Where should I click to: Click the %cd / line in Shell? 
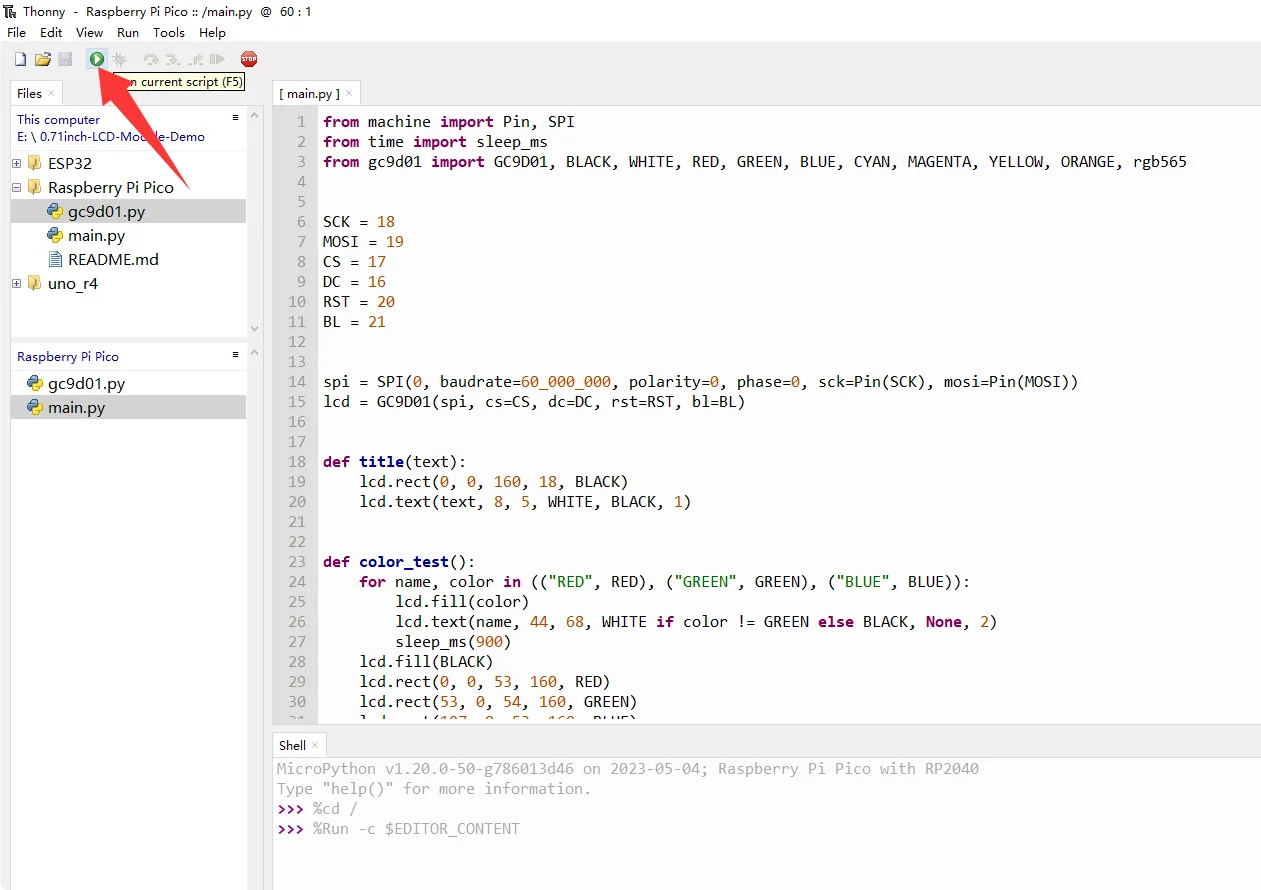[317, 808]
